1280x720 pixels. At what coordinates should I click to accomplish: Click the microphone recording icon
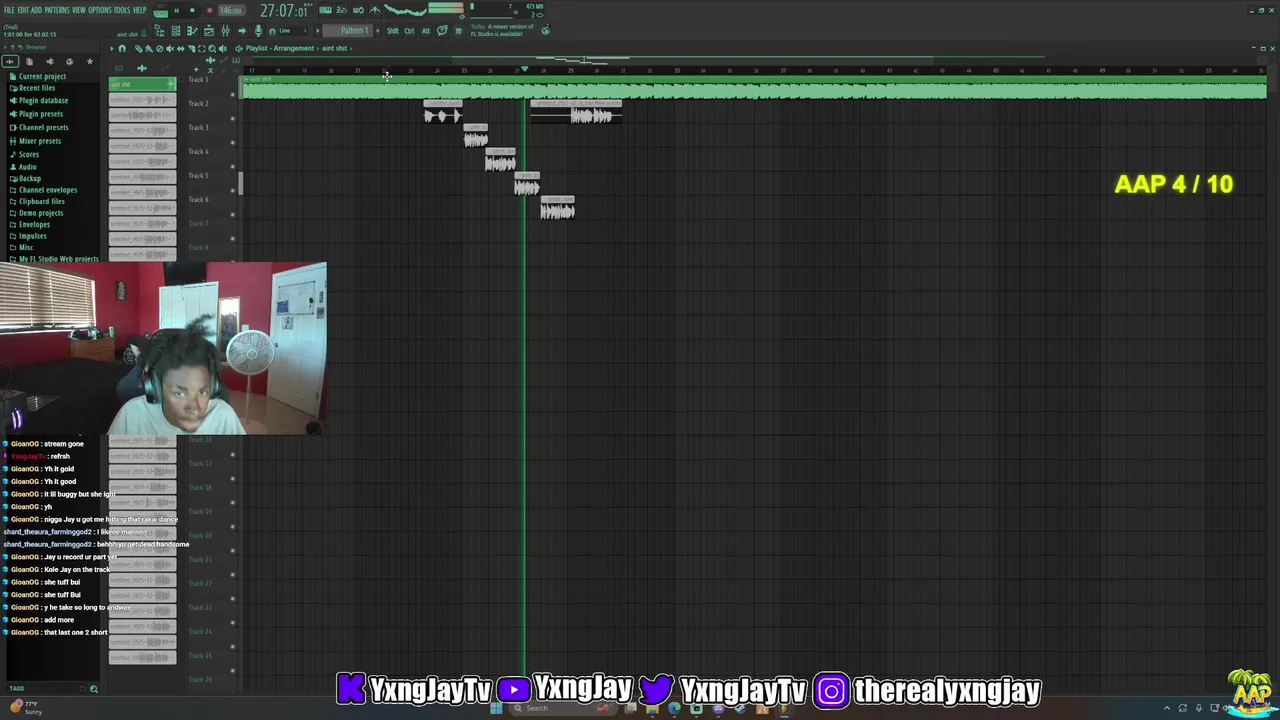click(x=258, y=31)
